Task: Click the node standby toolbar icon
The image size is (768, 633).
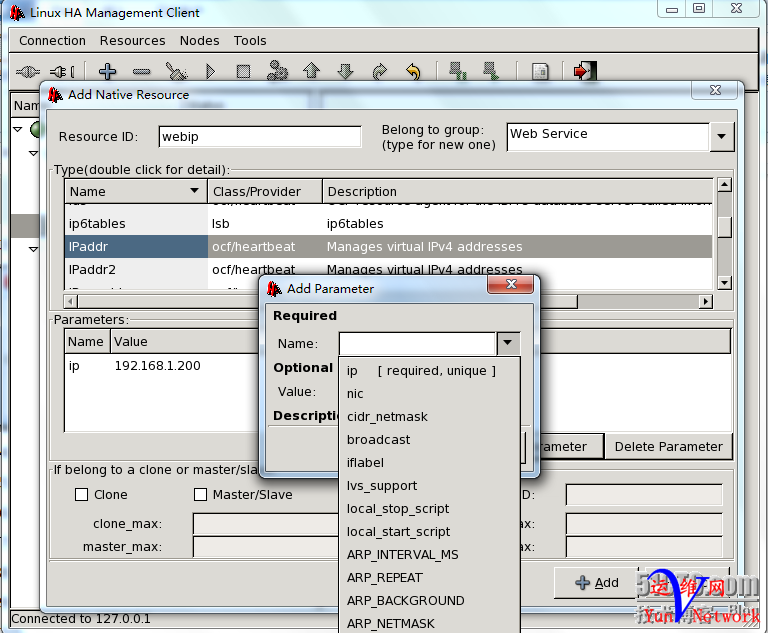Action: tap(458, 71)
